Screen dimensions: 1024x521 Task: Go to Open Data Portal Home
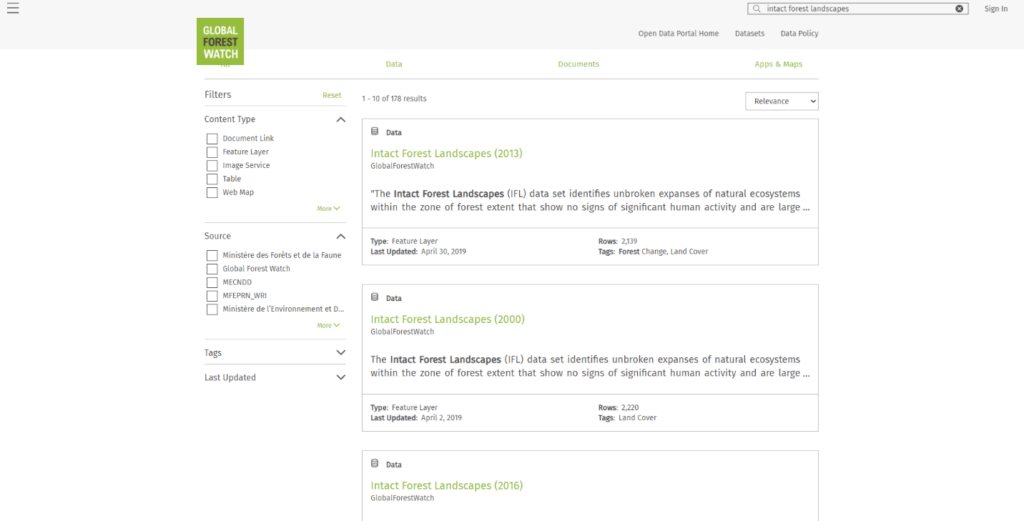pyautogui.click(x=679, y=33)
